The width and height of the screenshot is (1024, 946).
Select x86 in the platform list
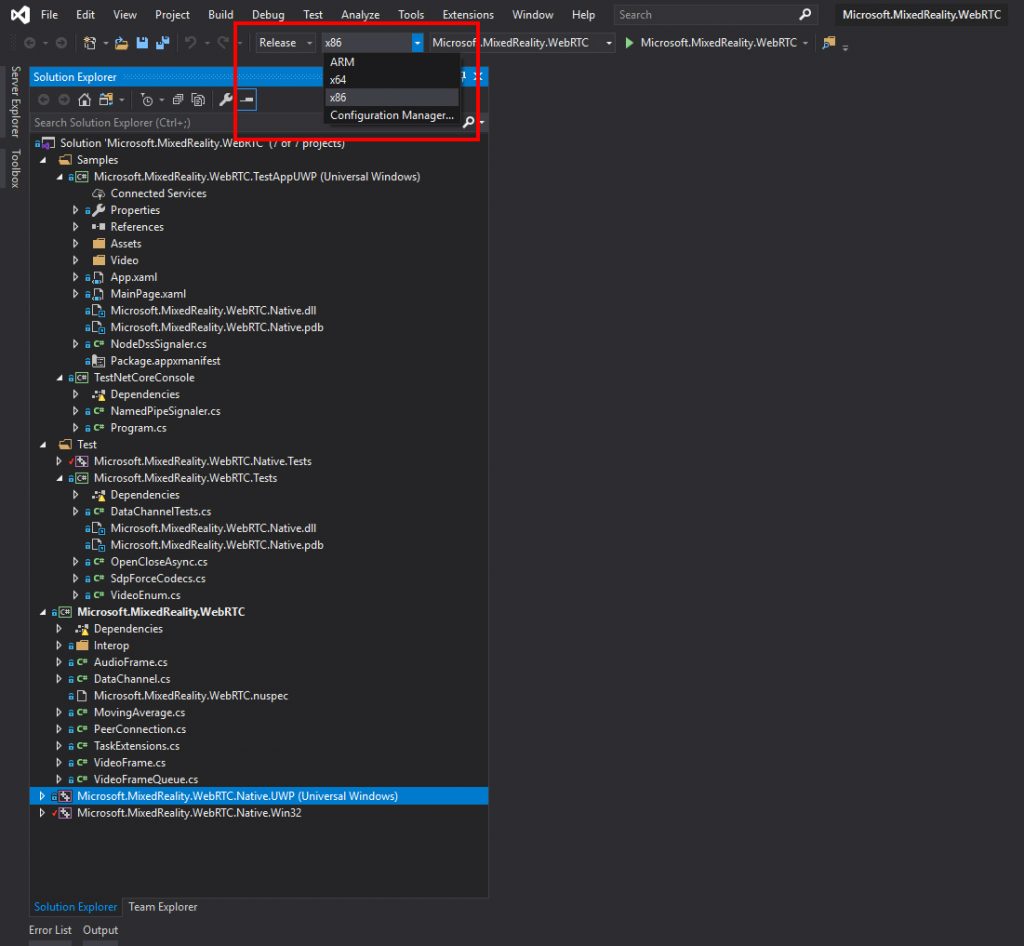point(391,97)
